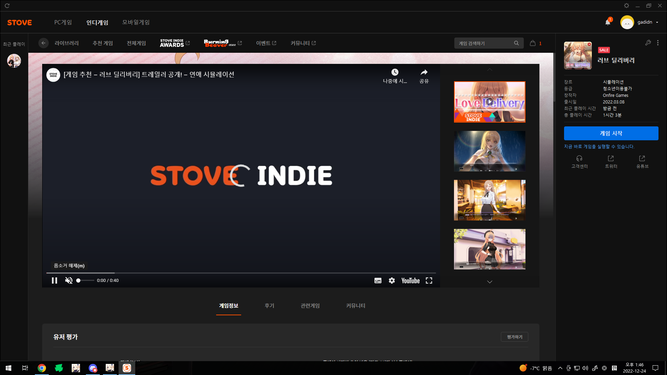Expand the gadidn account dropdown arrow
Image resolution: width=667 pixels, height=375 pixels.
[657, 23]
